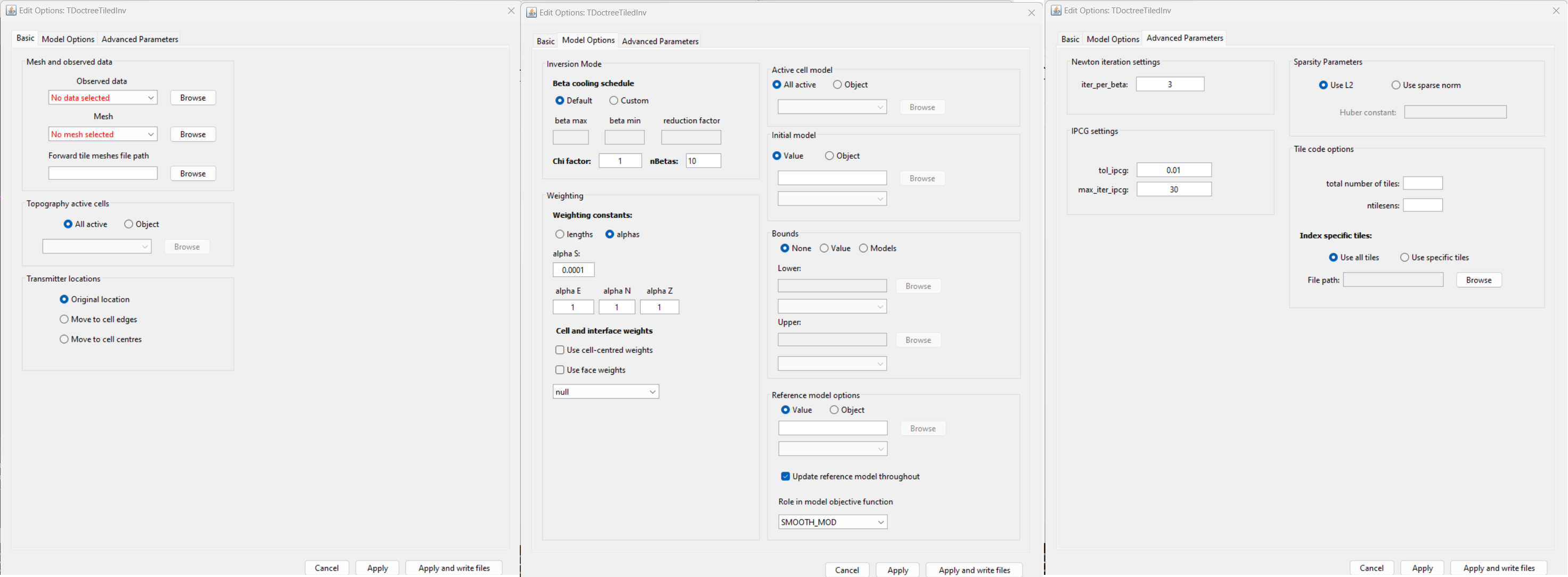Select Move to cell edges option

click(99, 319)
